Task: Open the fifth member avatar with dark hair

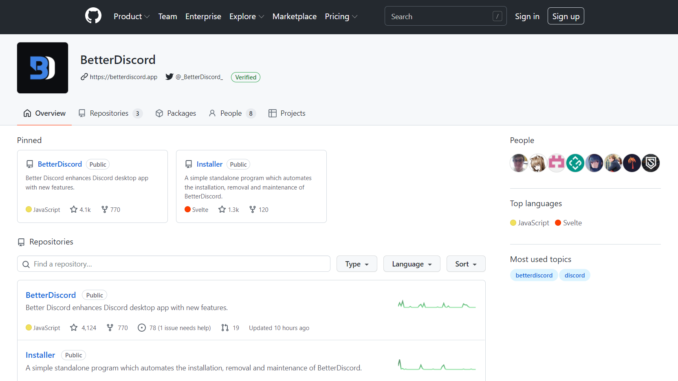Action: coord(594,163)
